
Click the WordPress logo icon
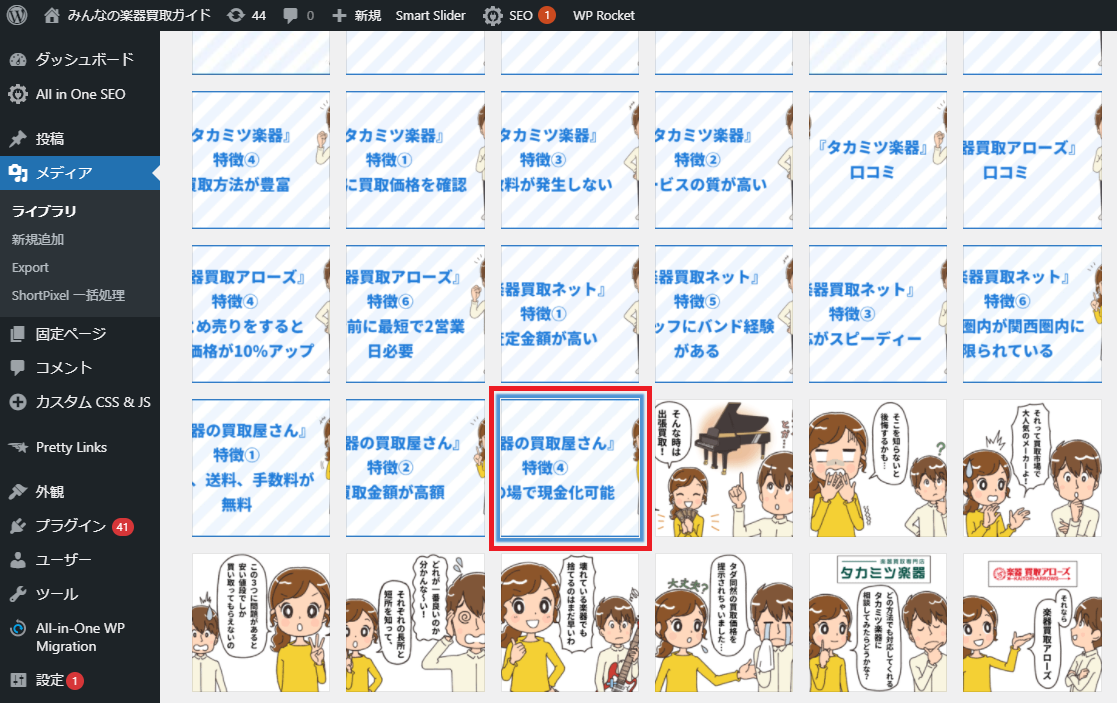17,15
